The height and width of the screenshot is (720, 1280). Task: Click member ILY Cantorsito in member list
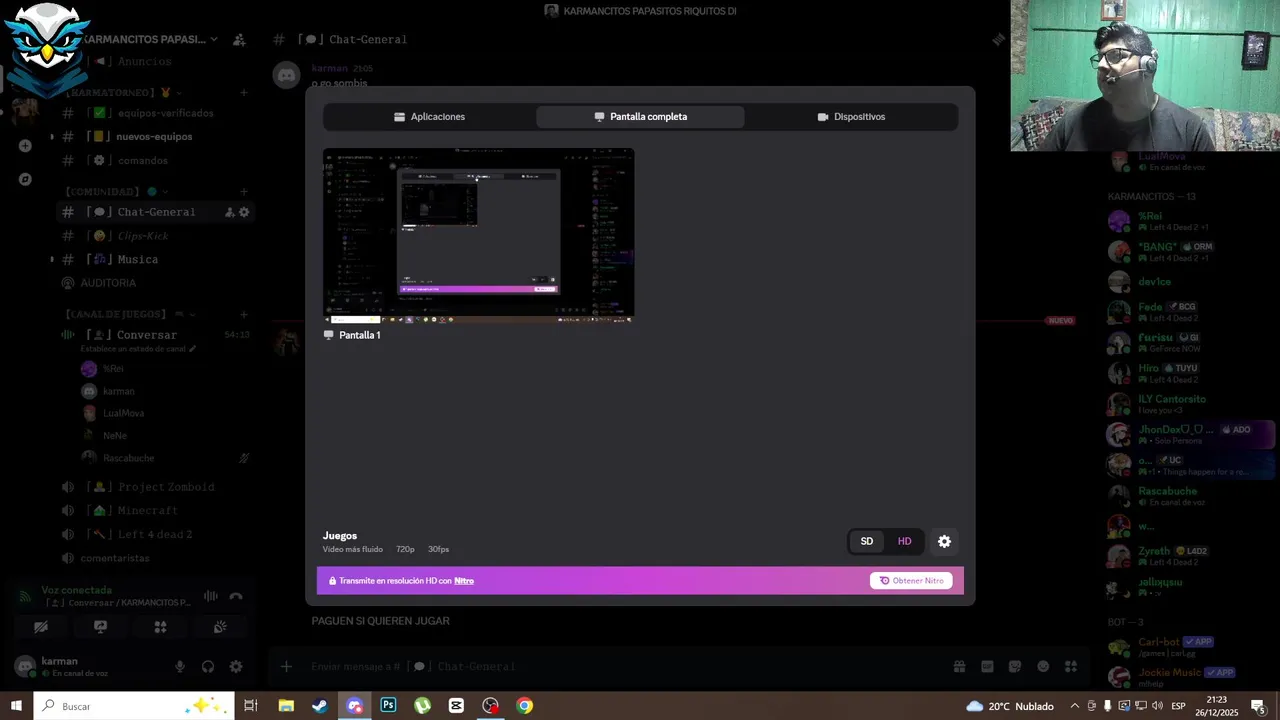tap(1190, 404)
